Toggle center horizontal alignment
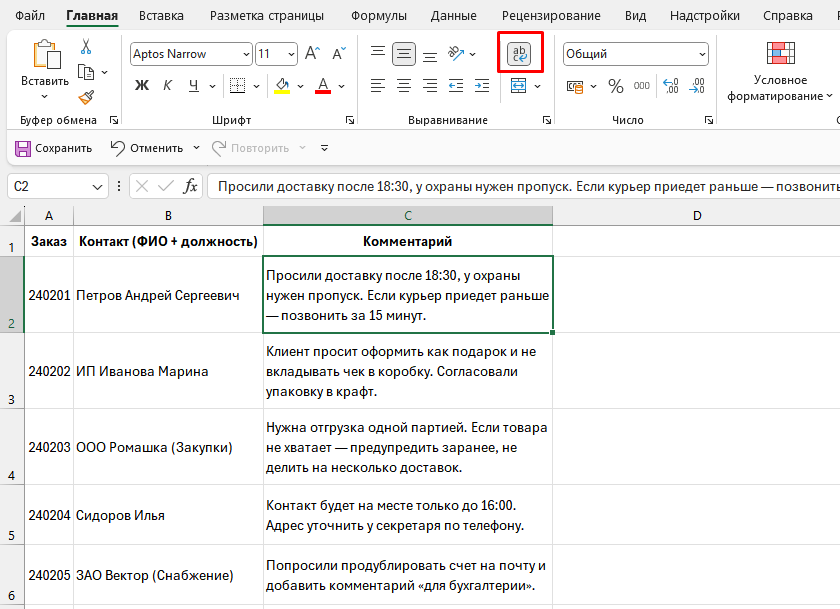This screenshot has height=609, width=840. tap(404, 85)
